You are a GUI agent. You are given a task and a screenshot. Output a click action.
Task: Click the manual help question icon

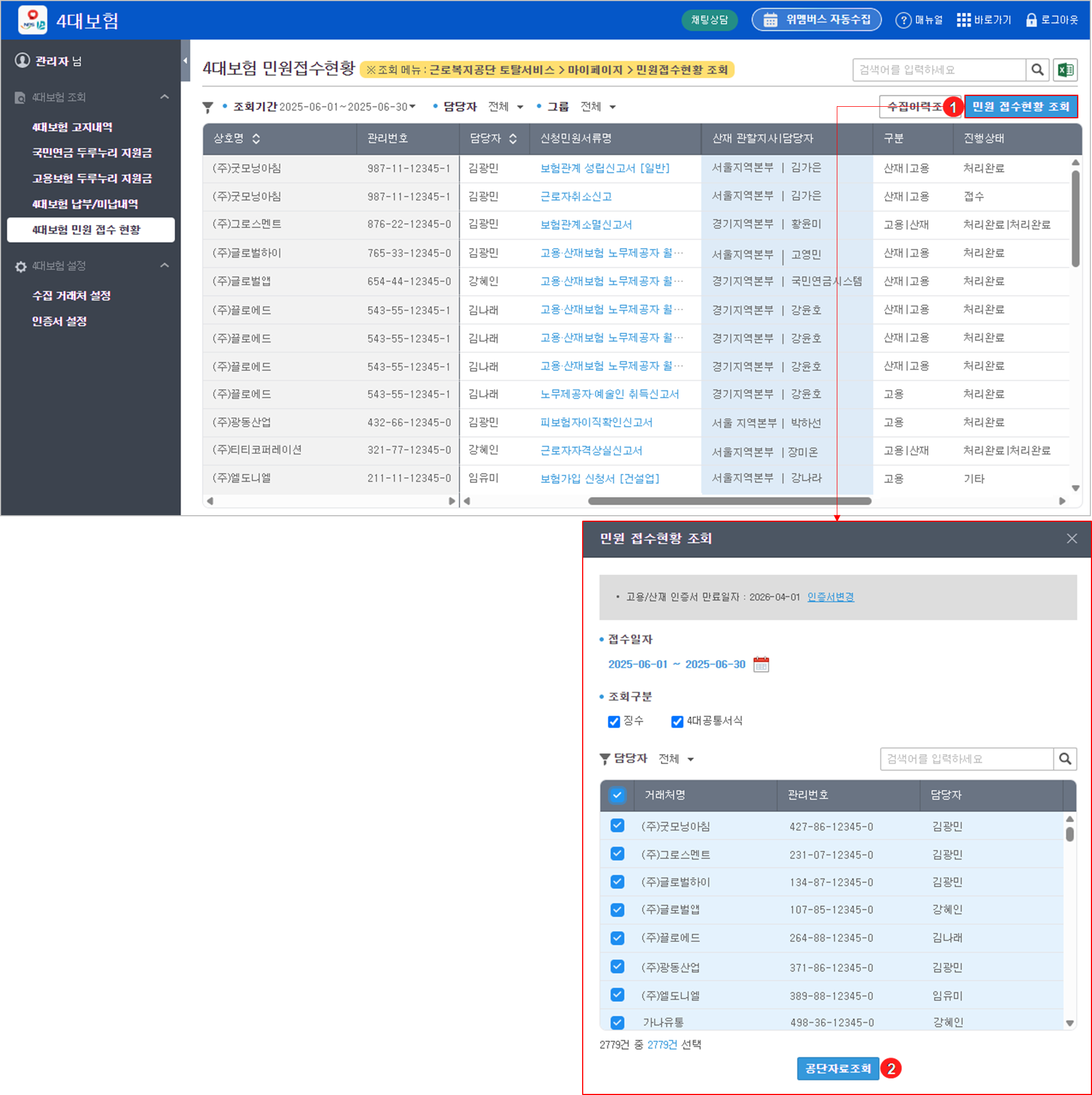coord(903,20)
